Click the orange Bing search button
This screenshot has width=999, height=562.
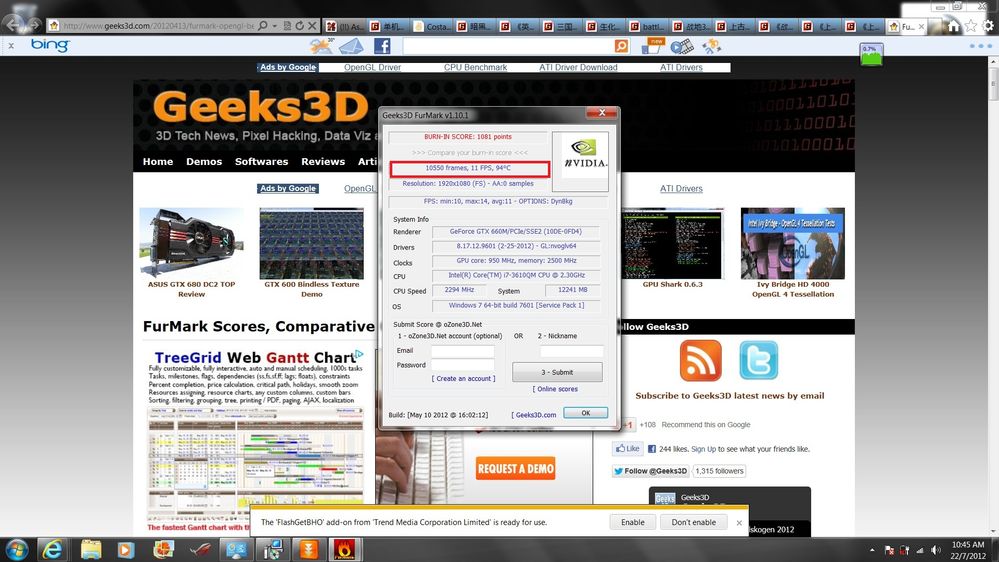[621, 46]
